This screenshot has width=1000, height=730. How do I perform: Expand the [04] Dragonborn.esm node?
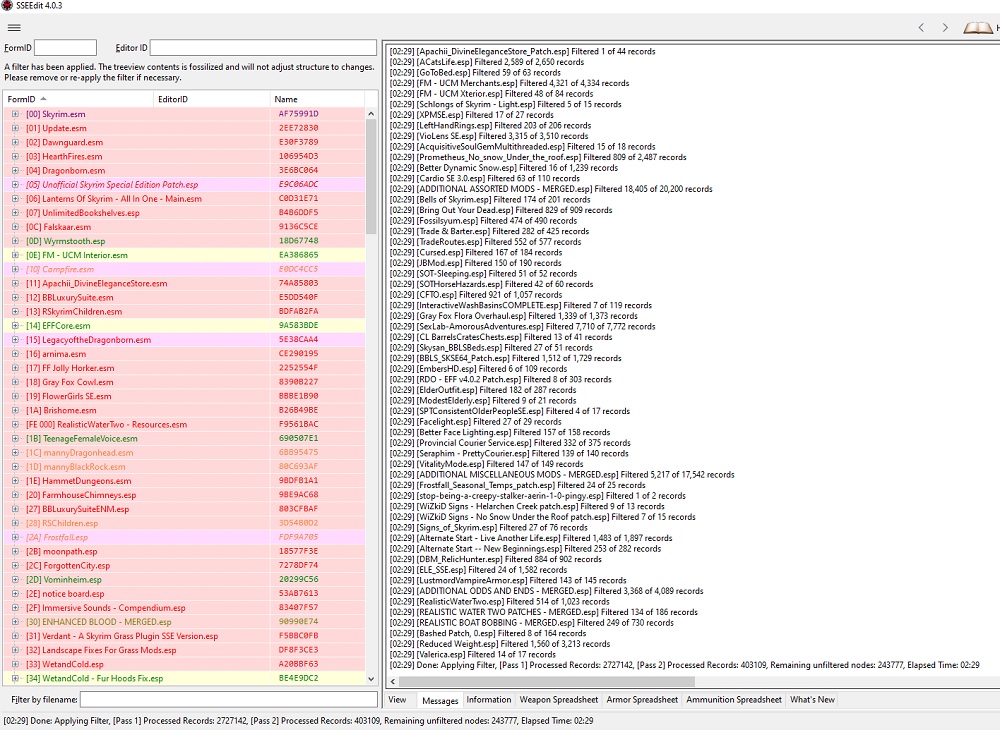15,170
